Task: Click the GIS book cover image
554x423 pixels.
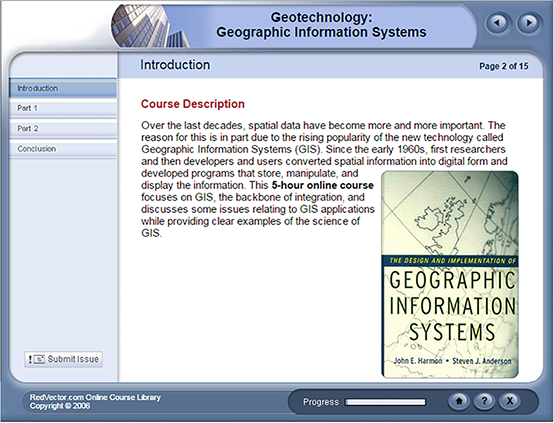Action: 450,275
